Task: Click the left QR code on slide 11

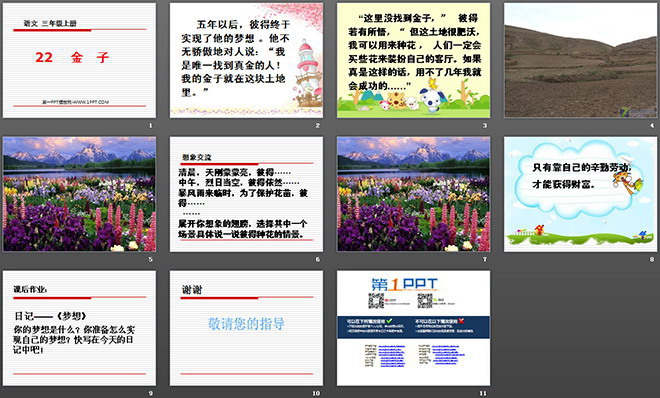Action: 376,300
